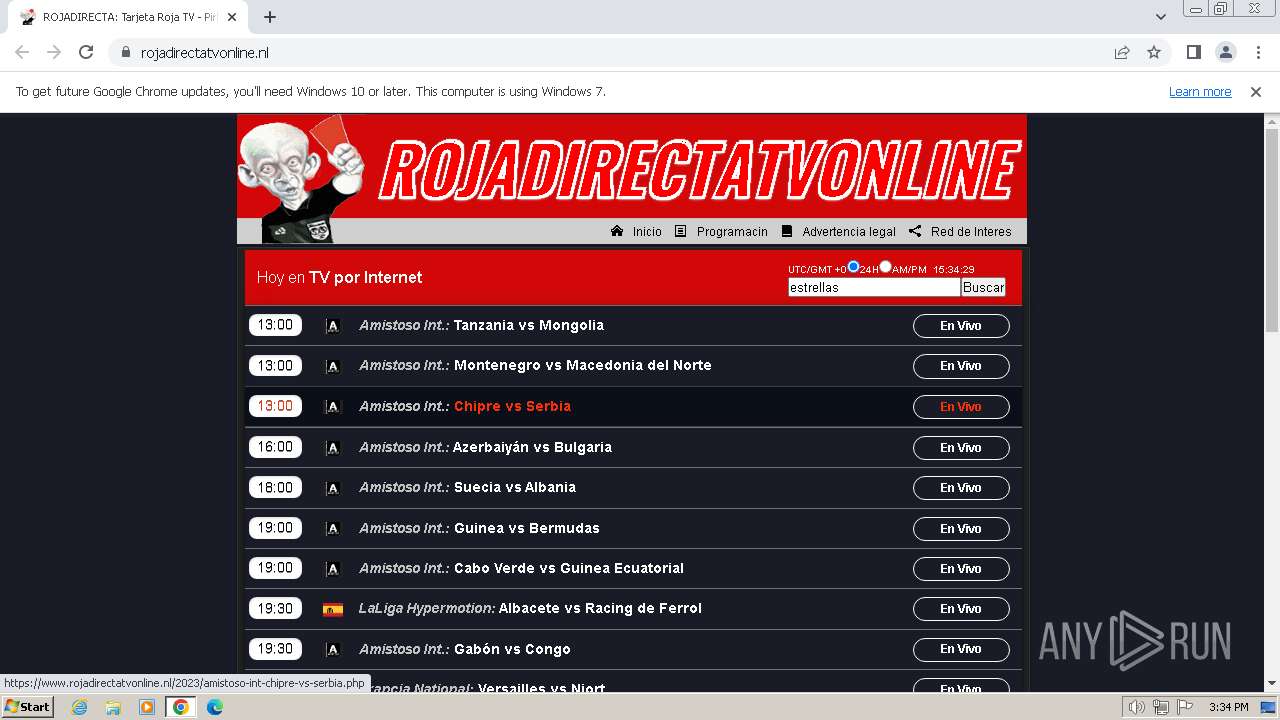Click the league icon beside Suecia vs Albania

point(333,488)
